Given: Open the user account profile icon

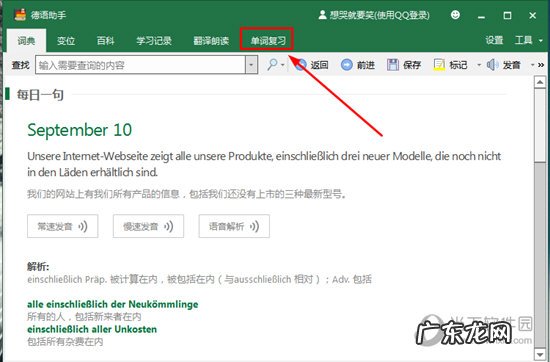Looking at the screenshot, I should (322, 15).
